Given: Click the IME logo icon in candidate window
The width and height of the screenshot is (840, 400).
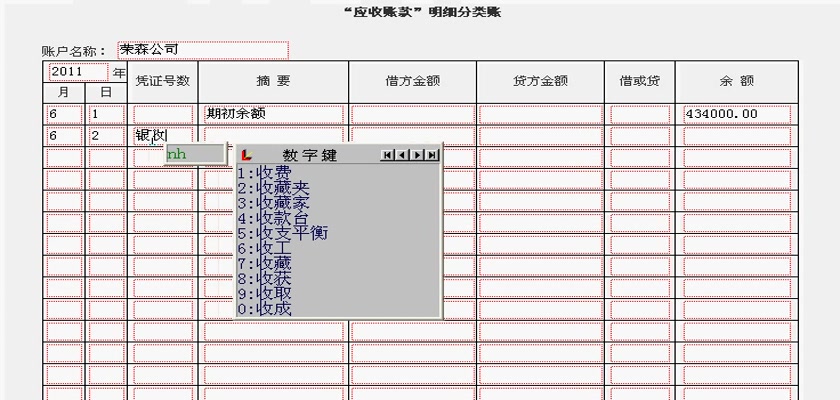Looking at the screenshot, I should pos(246,155).
